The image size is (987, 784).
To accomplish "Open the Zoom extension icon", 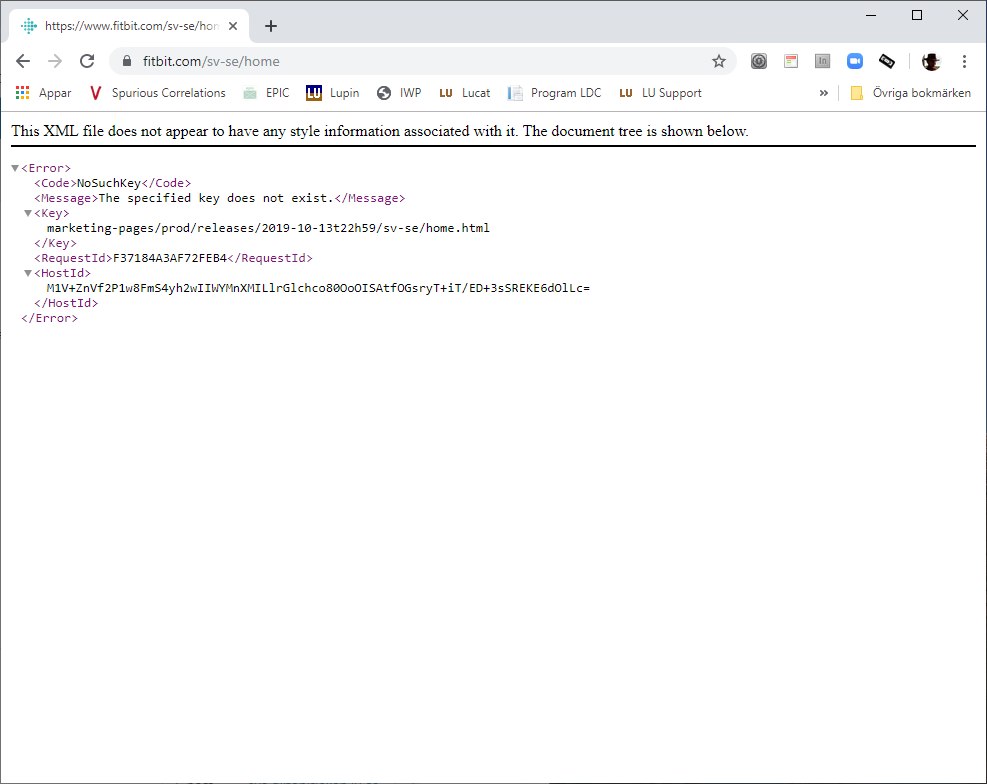I will point(854,61).
